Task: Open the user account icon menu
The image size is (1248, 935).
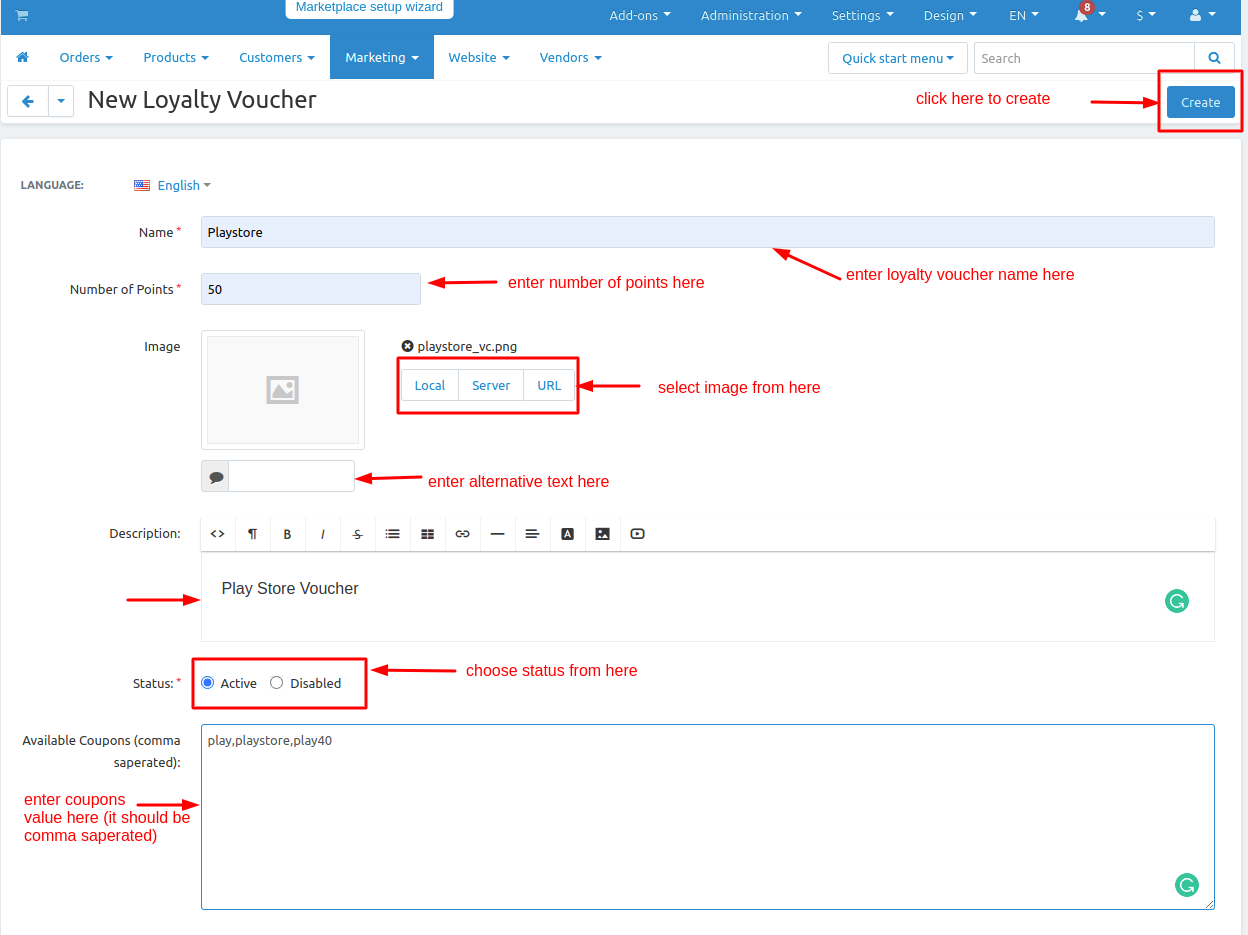Action: tap(1202, 15)
